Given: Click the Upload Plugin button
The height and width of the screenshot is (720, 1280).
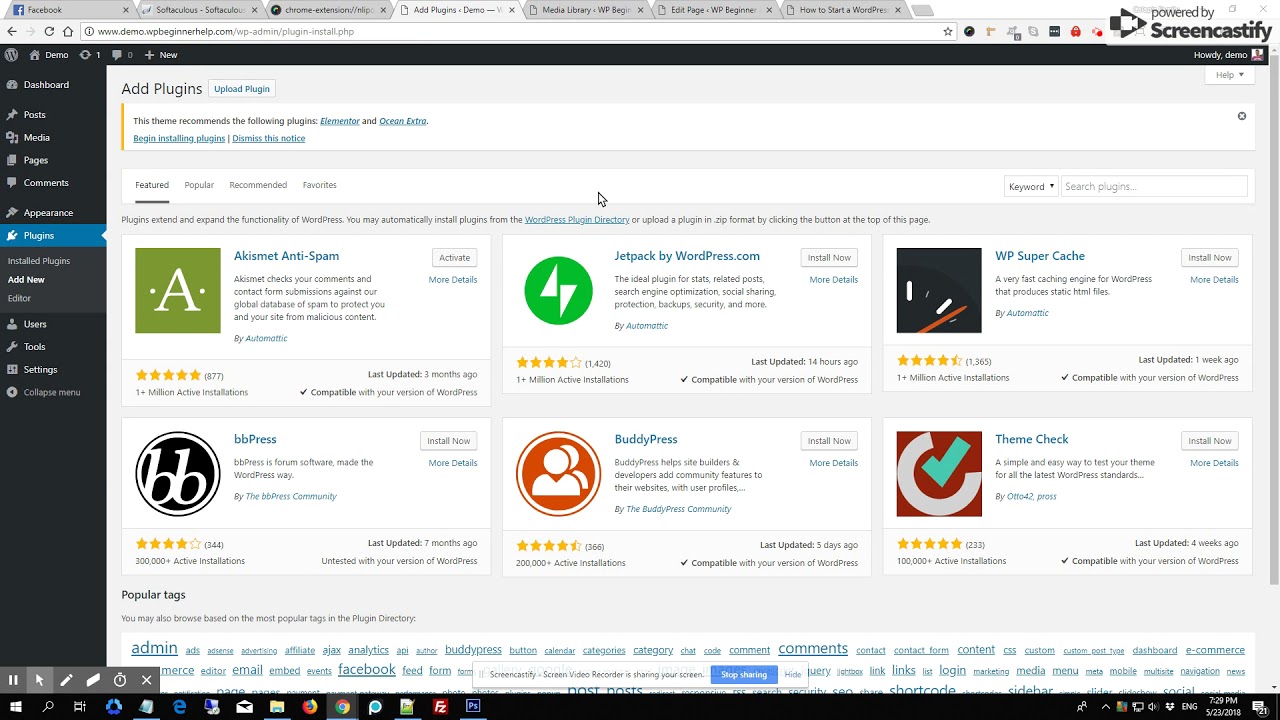Looking at the screenshot, I should [x=242, y=89].
